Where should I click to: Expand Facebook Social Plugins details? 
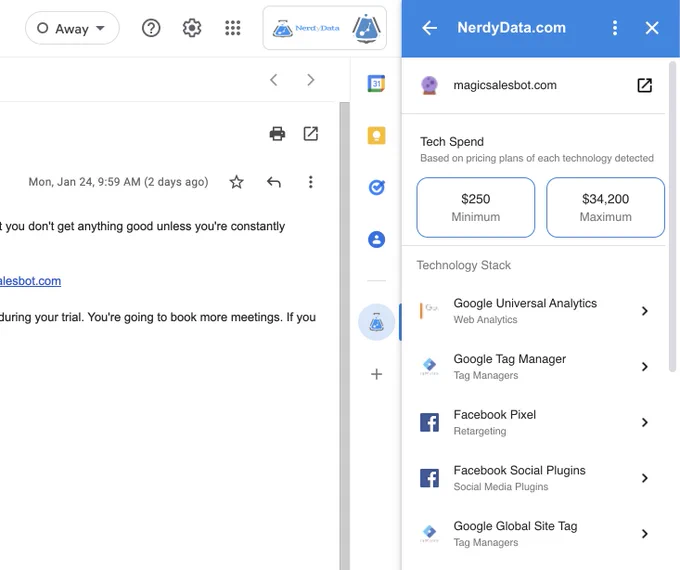(x=644, y=478)
